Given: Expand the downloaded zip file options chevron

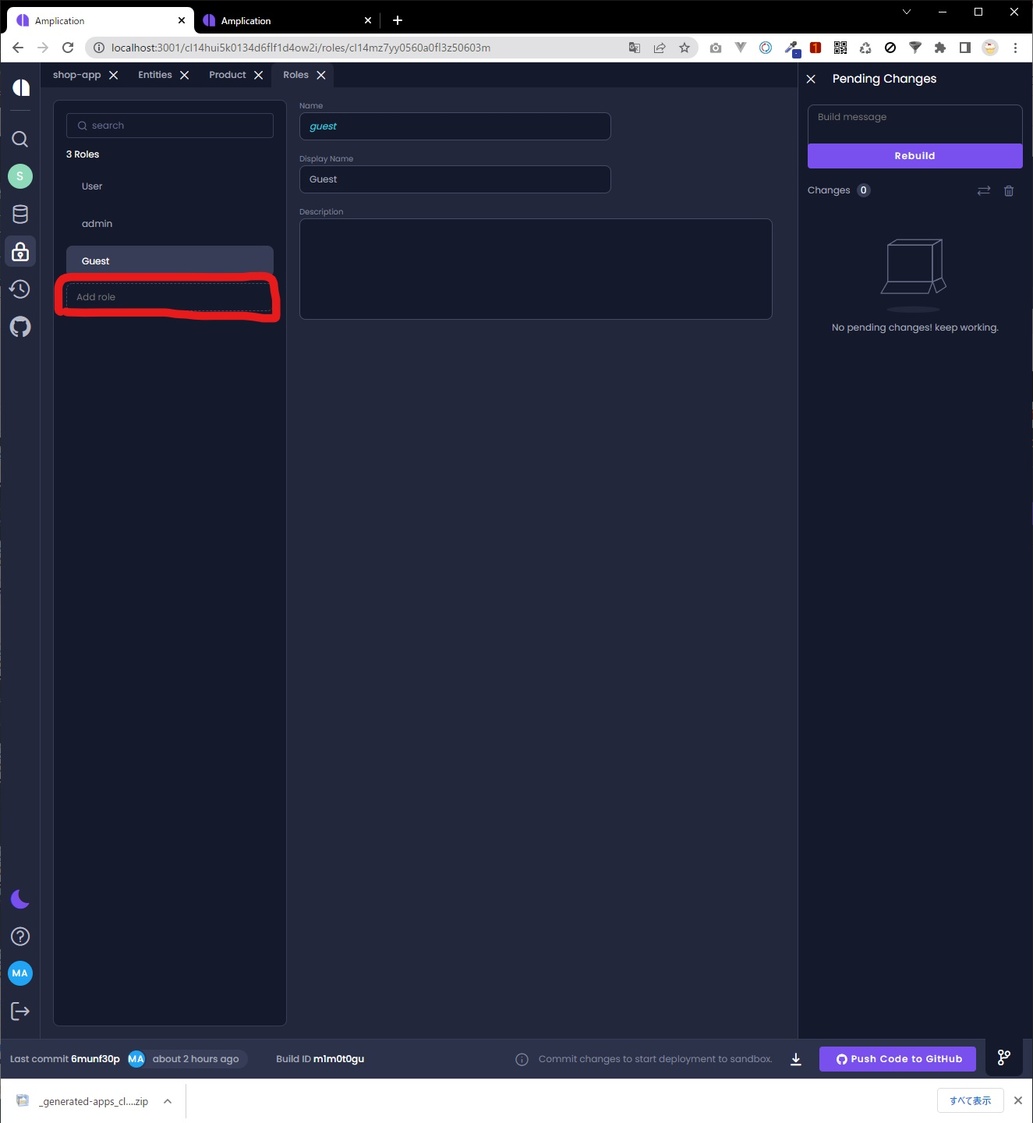Looking at the screenshot, I should click(x=168, y=1102).
